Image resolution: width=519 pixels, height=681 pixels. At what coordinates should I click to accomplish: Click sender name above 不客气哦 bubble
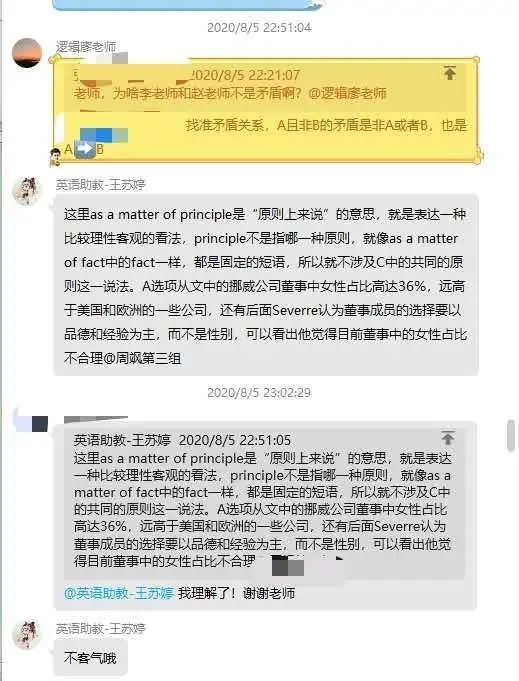[100, 628]
